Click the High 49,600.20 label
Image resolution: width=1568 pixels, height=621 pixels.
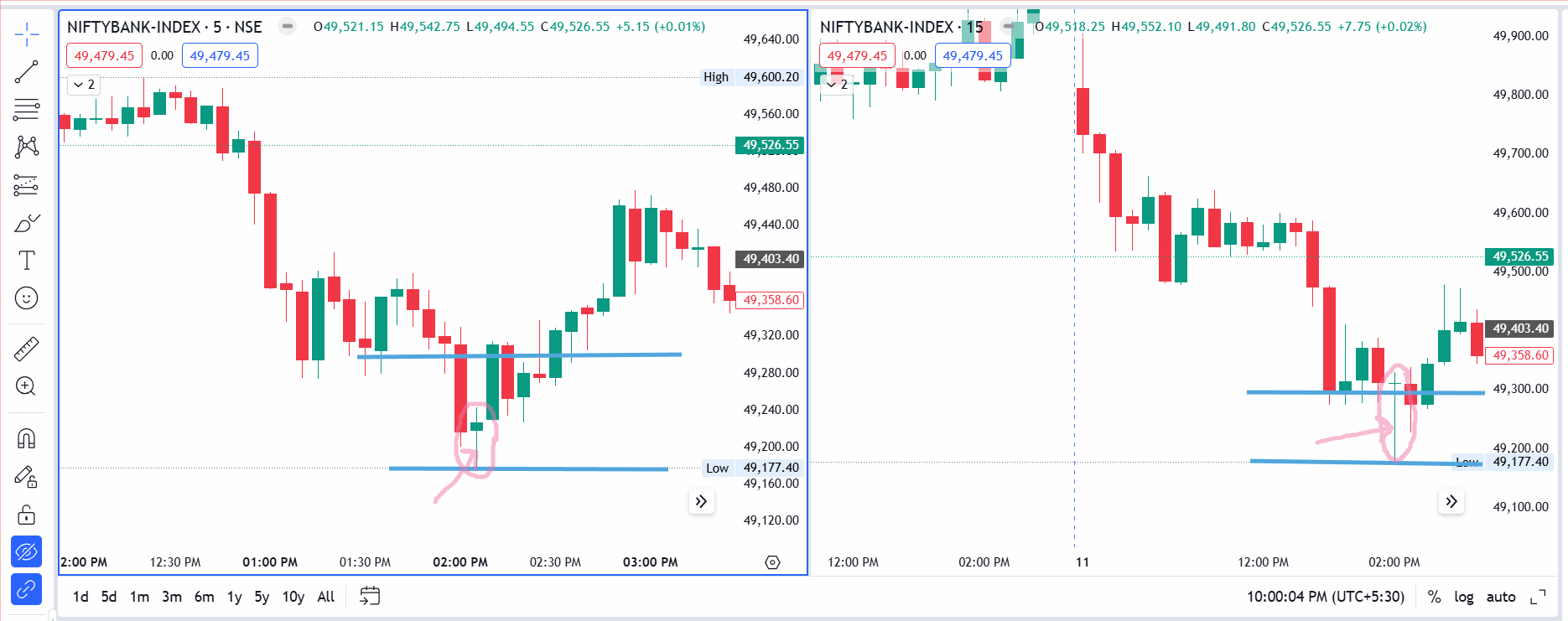pyautogui.click(x=752, y=77)
